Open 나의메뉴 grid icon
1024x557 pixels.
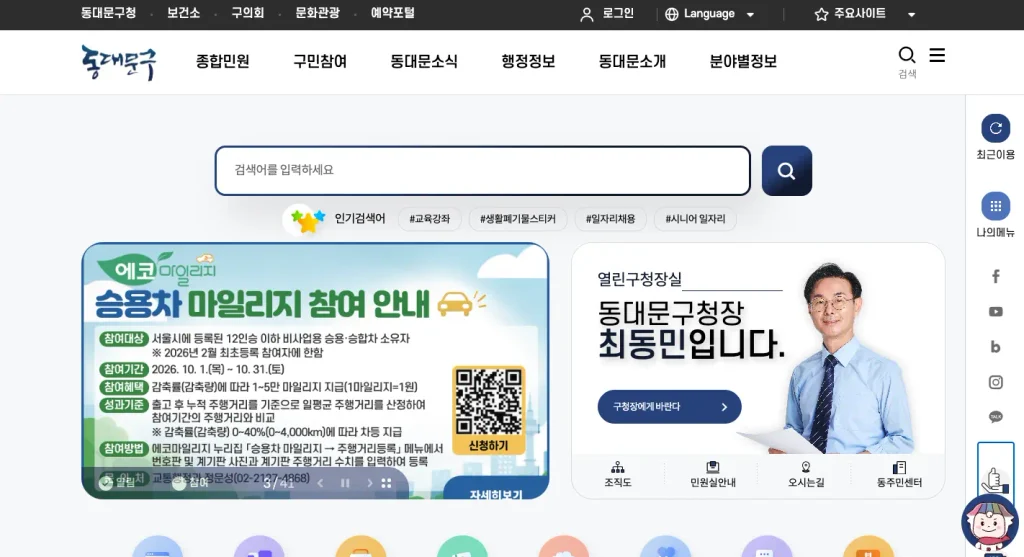(x=995, y=206)
